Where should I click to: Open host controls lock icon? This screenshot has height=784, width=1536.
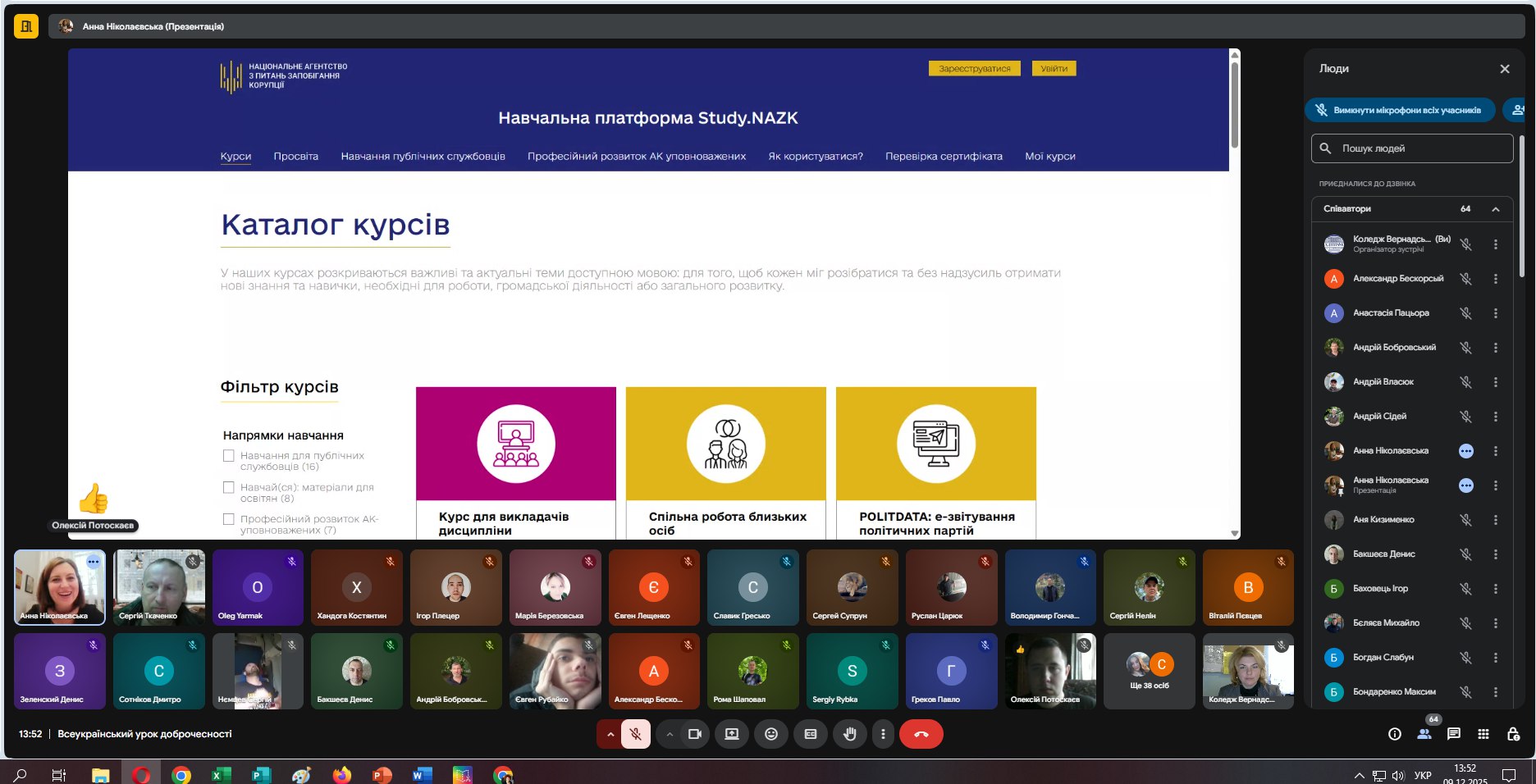1513,734
